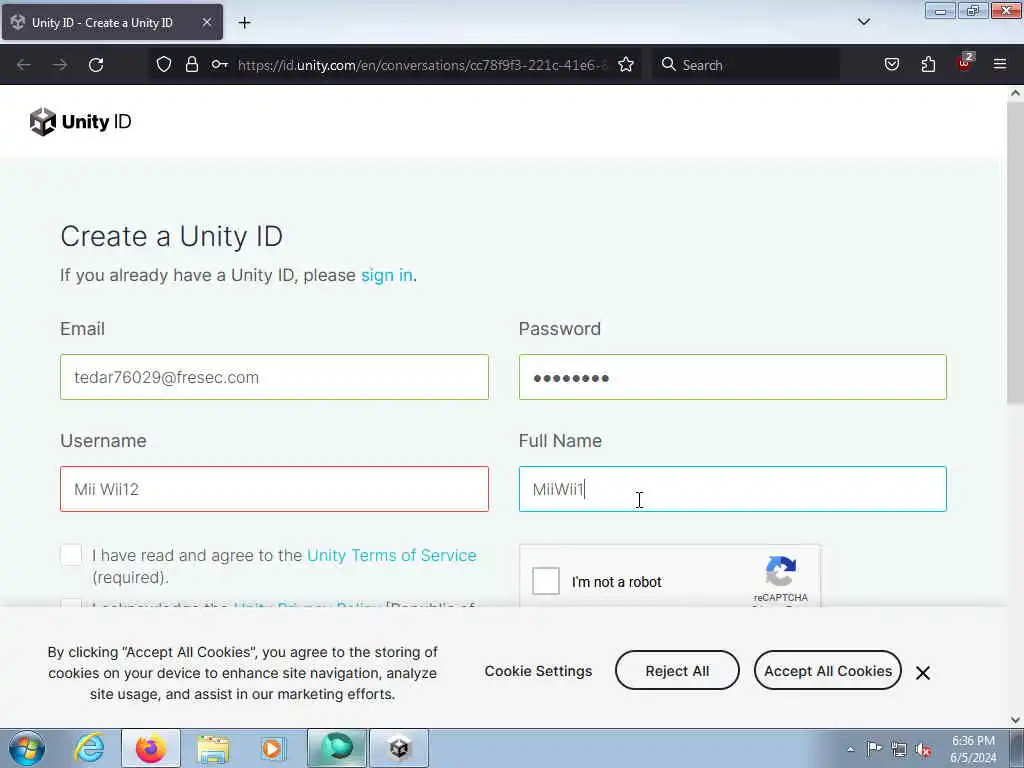
Task: Open Windows Media Player from taskbar
Action: 274,748
